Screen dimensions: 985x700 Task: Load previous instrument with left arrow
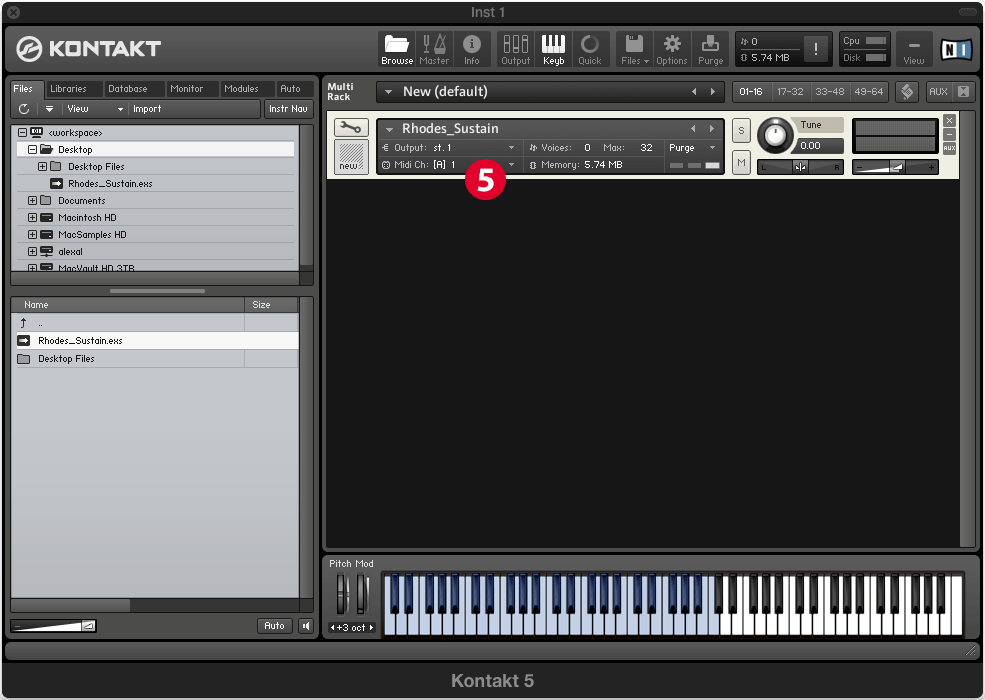coord(694,129)
